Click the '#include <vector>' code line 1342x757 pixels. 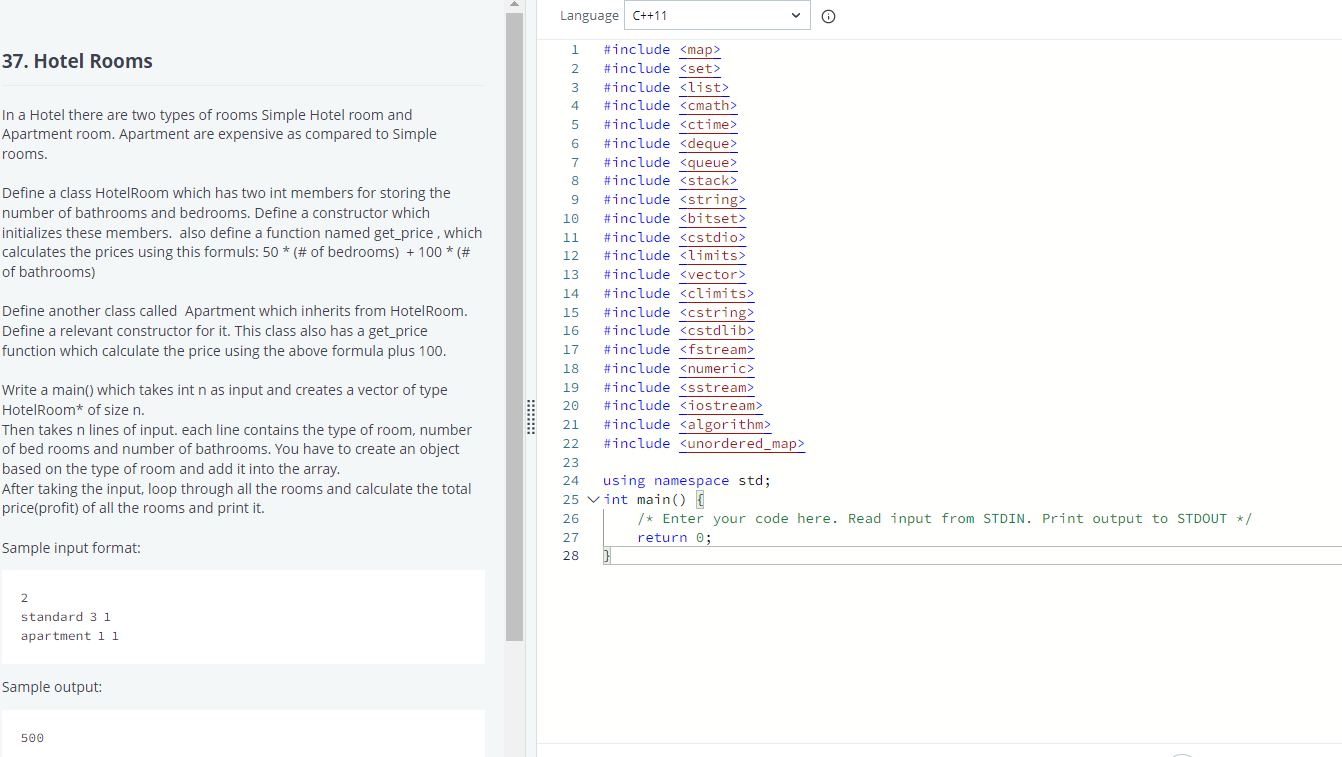[674, 275]
